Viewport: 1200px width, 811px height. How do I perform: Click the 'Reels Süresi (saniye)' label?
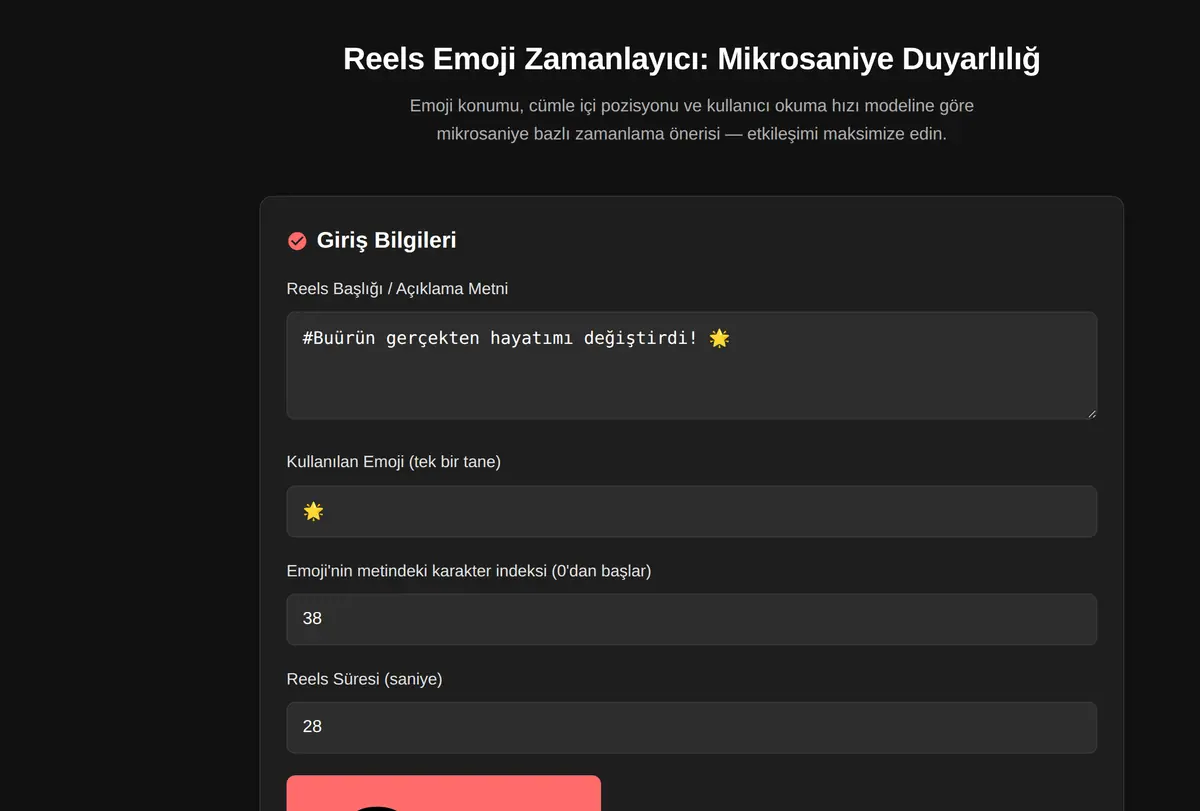tap(364, 679)
